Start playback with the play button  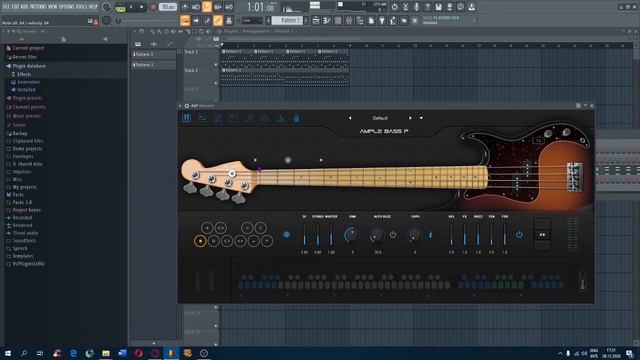tap(131, 7)
